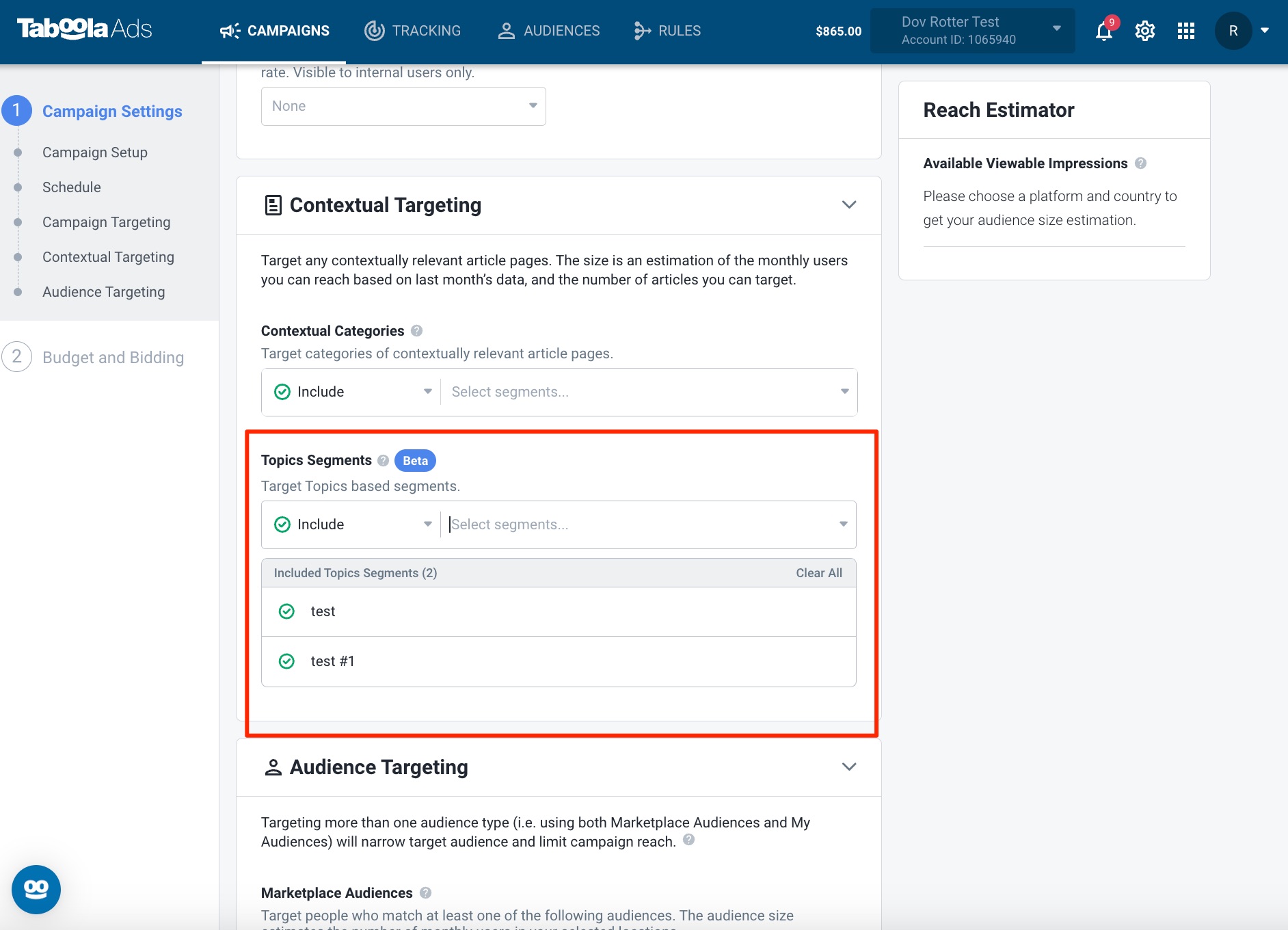1288x930 pixels.
Task: Click help icon next to Available Viewable Impressions
Action: [1140, 163]
